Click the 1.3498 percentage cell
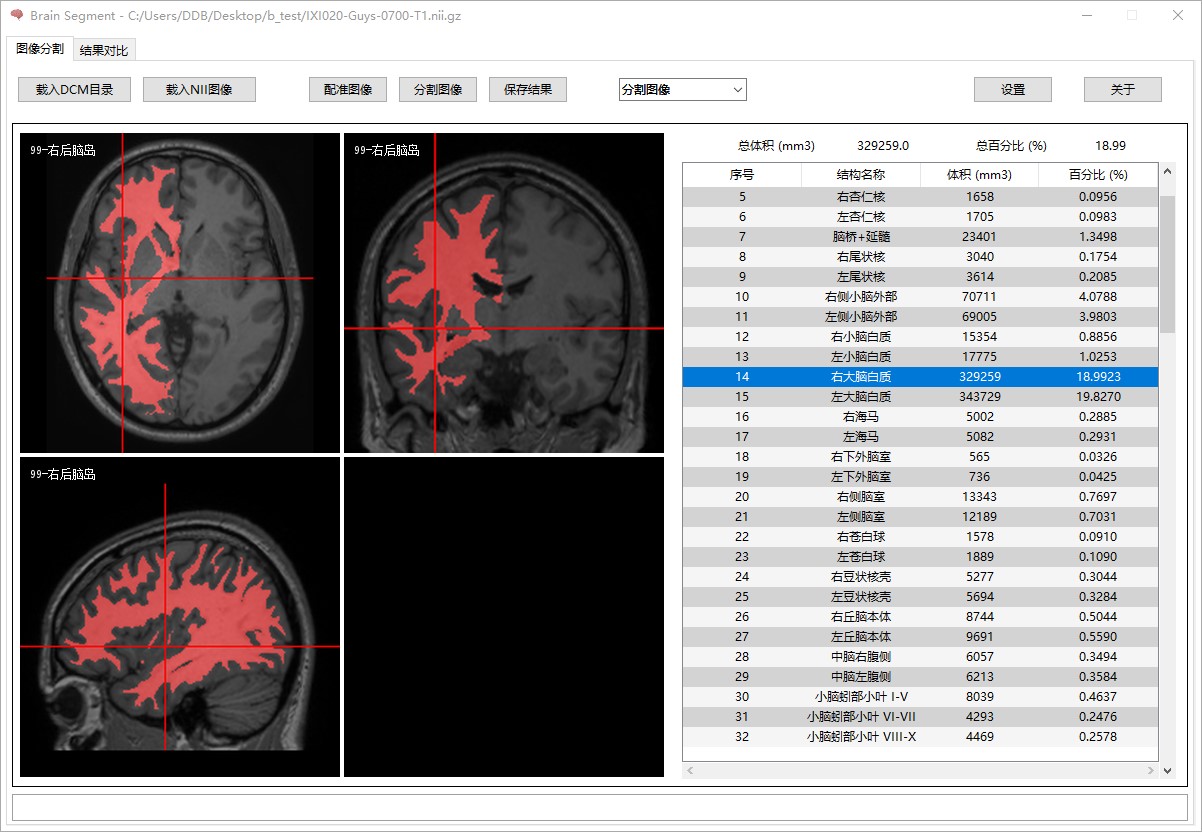 1098,237
